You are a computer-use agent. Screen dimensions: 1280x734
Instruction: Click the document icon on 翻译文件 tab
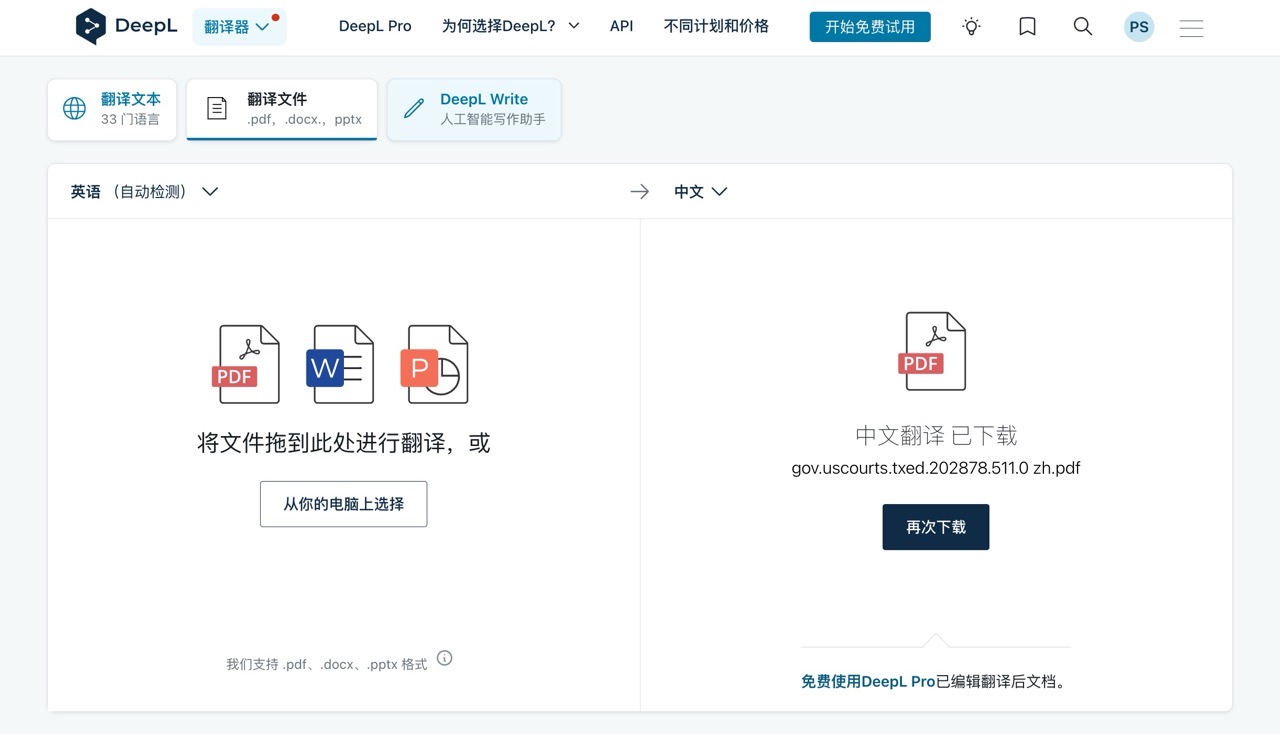point(217,109)
